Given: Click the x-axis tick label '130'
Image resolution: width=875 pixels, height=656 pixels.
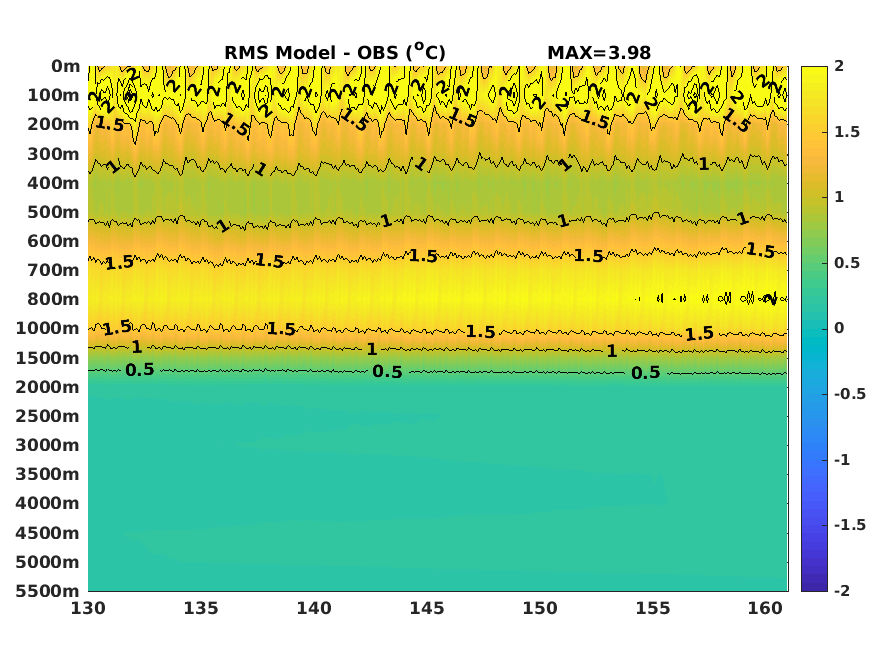Looking at the screenshot, I should click(88, 608).
